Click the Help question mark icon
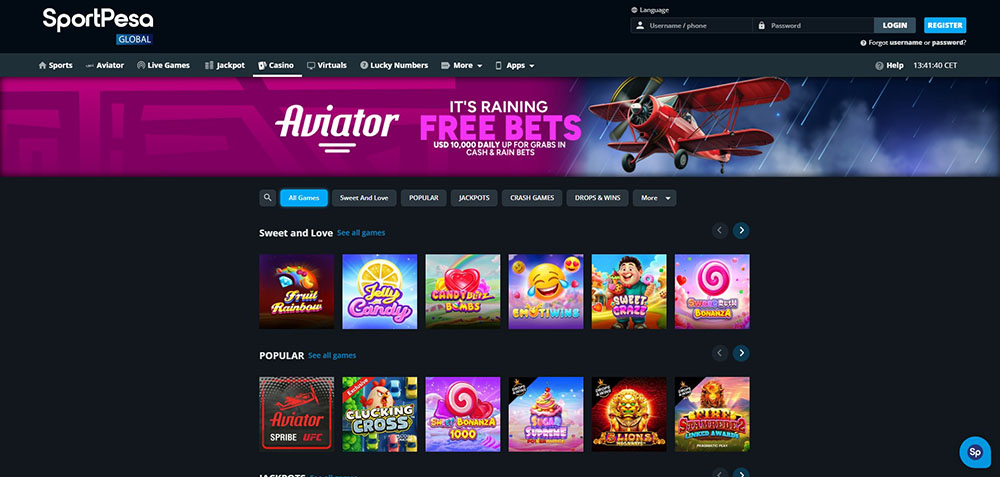This screenshot has height=477, width=1000. point(879,66)
